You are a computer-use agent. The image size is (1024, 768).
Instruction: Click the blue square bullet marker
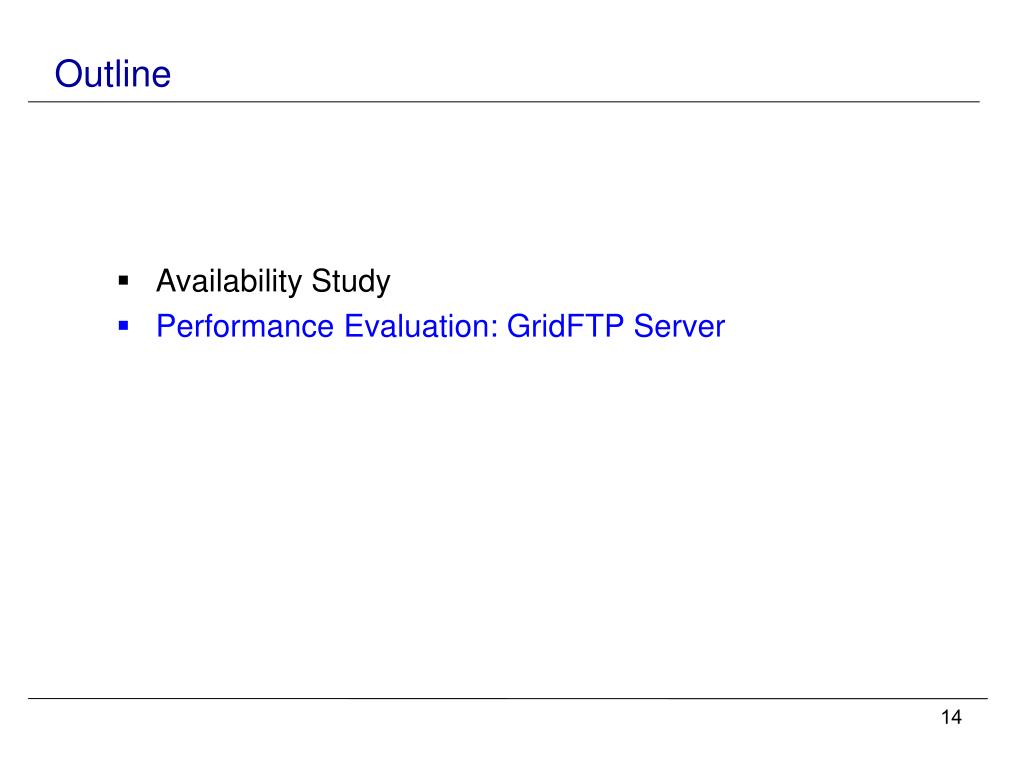point(123,326)
